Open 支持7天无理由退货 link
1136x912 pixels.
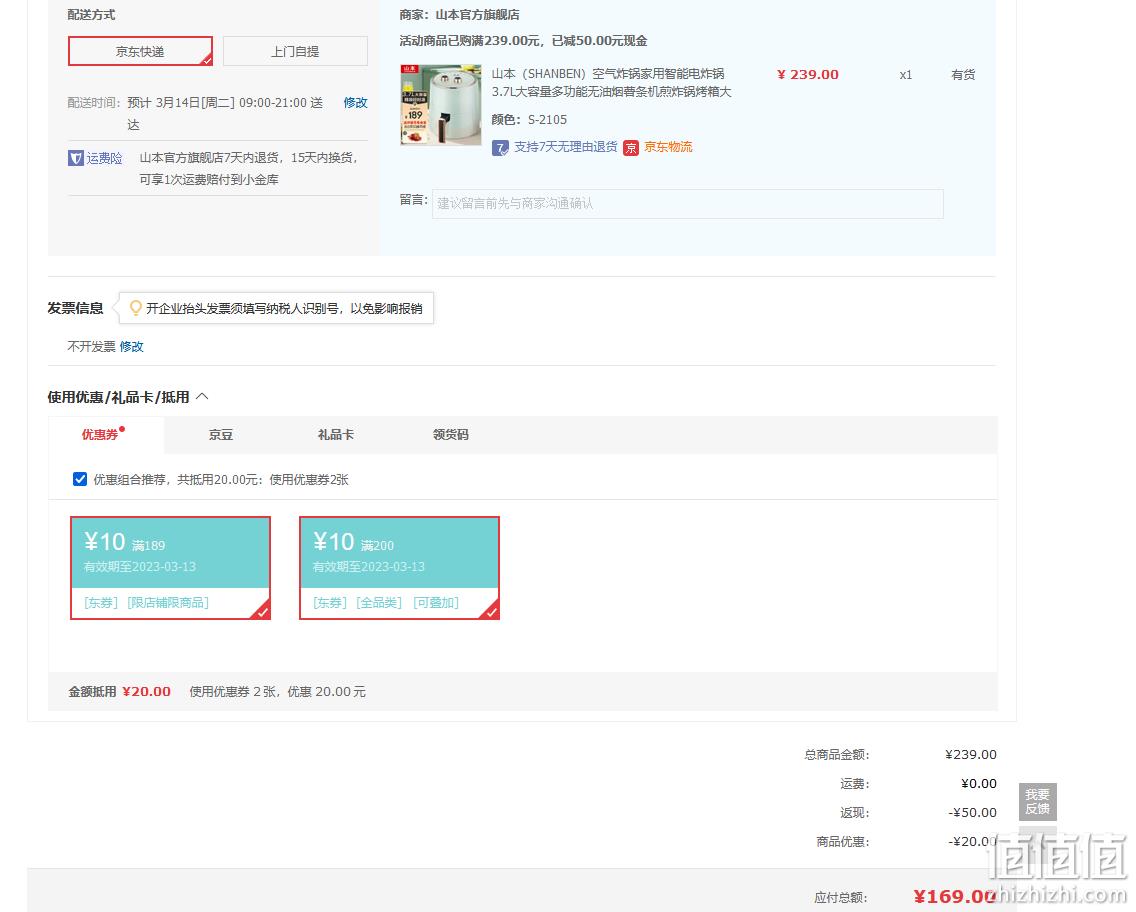coord(565,147)
